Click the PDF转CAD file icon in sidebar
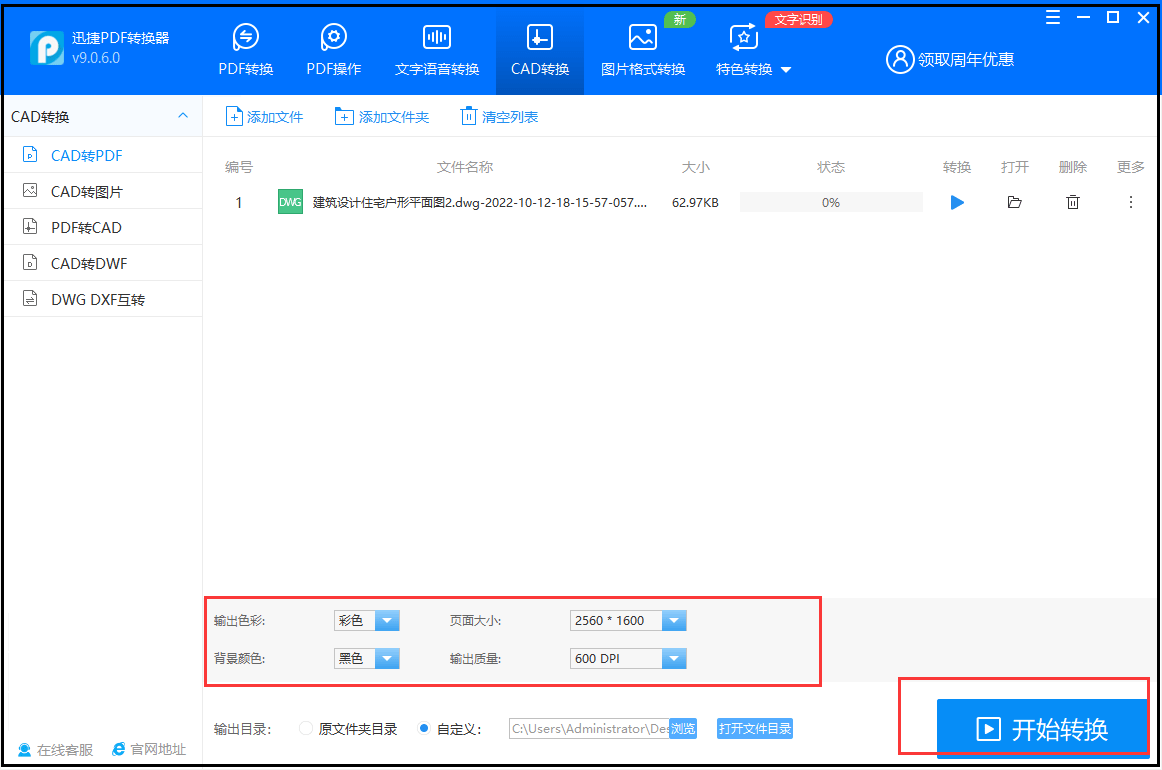The width and height of the screenshot is (1162, 770). coord(30,227)
